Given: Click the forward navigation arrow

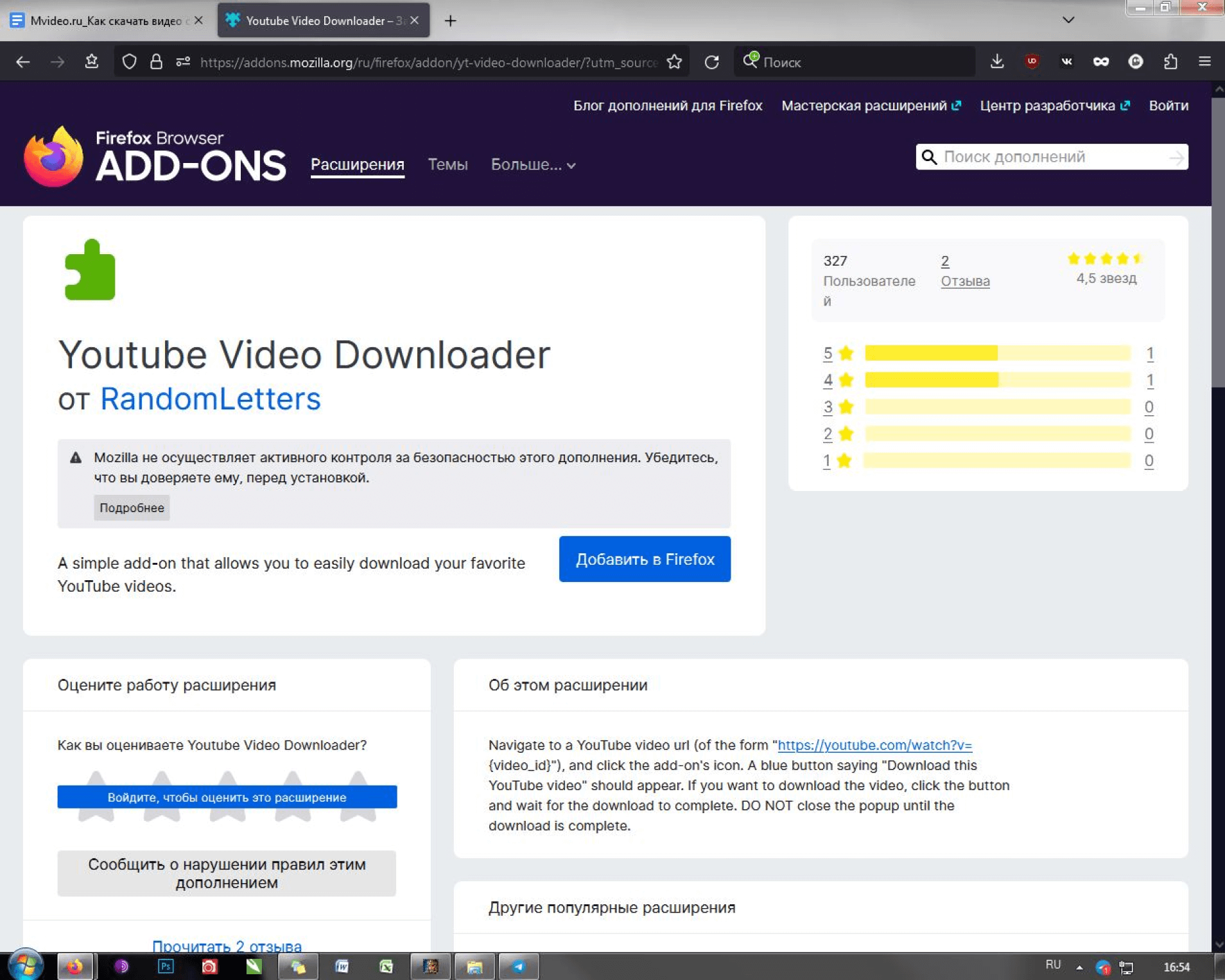Looking at the screenshot, I should pos(58,62).
